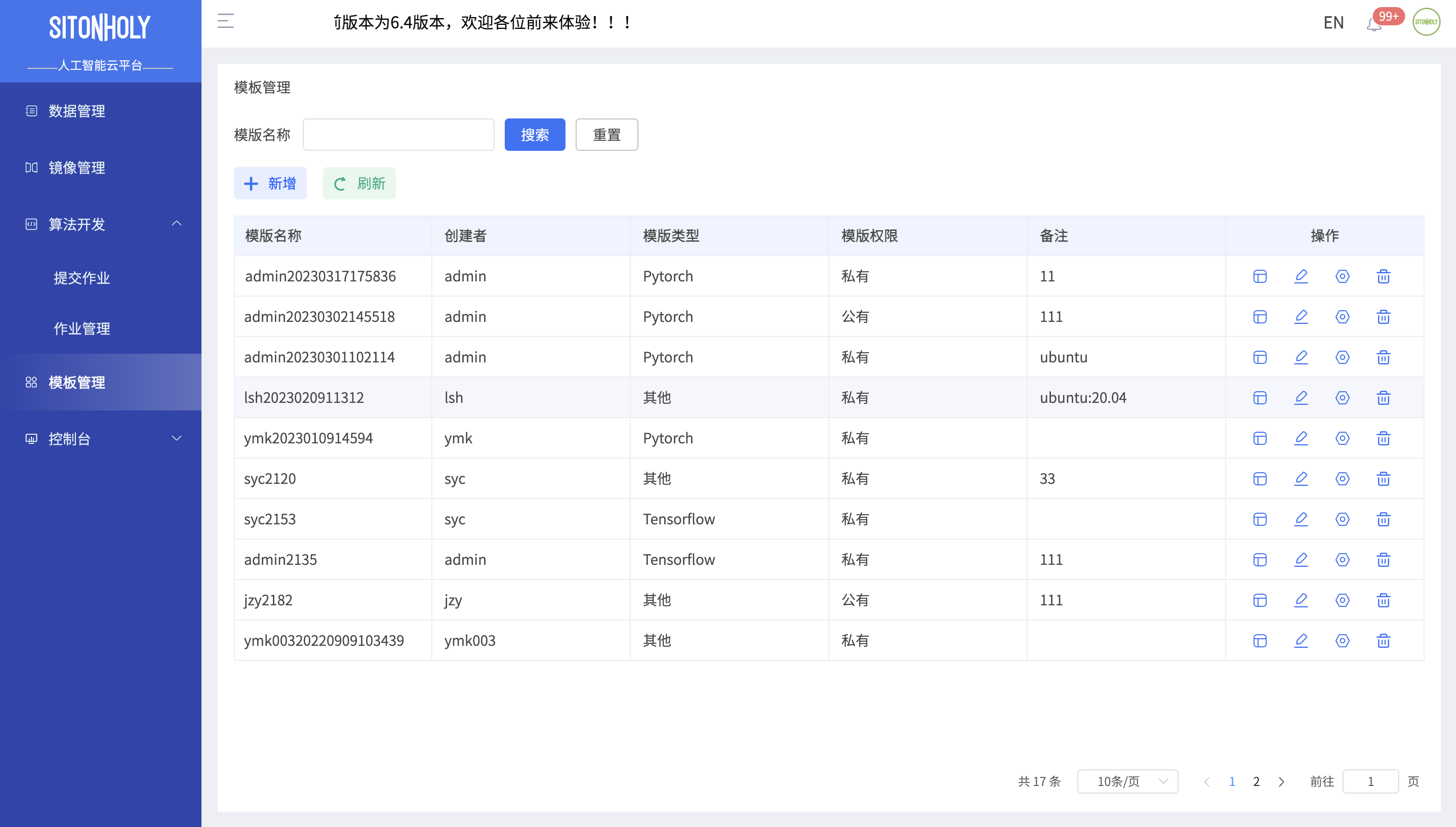This screenshot has height=827, width=1456.
Task: Delete icon for admin20230317175836 row
Action: click(1383, 276)
